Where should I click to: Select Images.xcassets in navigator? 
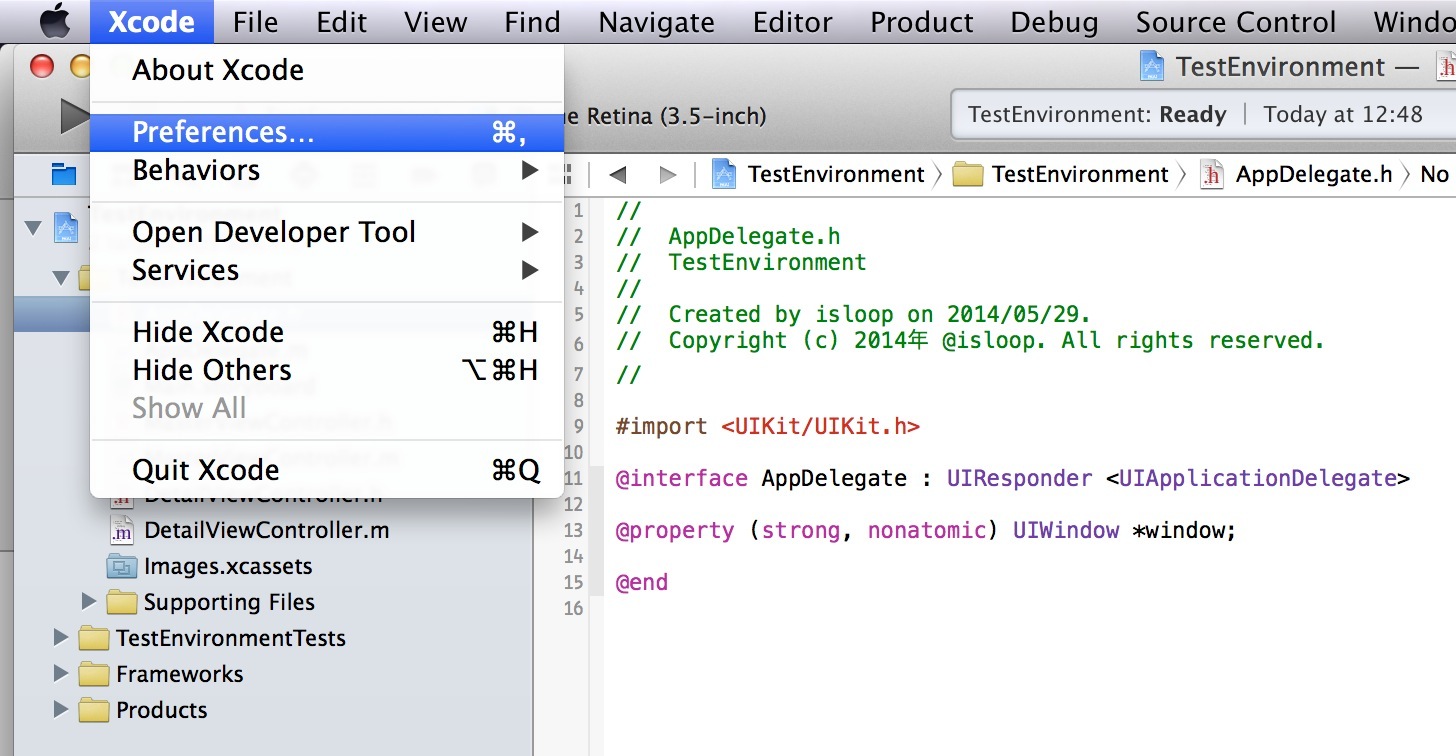228,566
